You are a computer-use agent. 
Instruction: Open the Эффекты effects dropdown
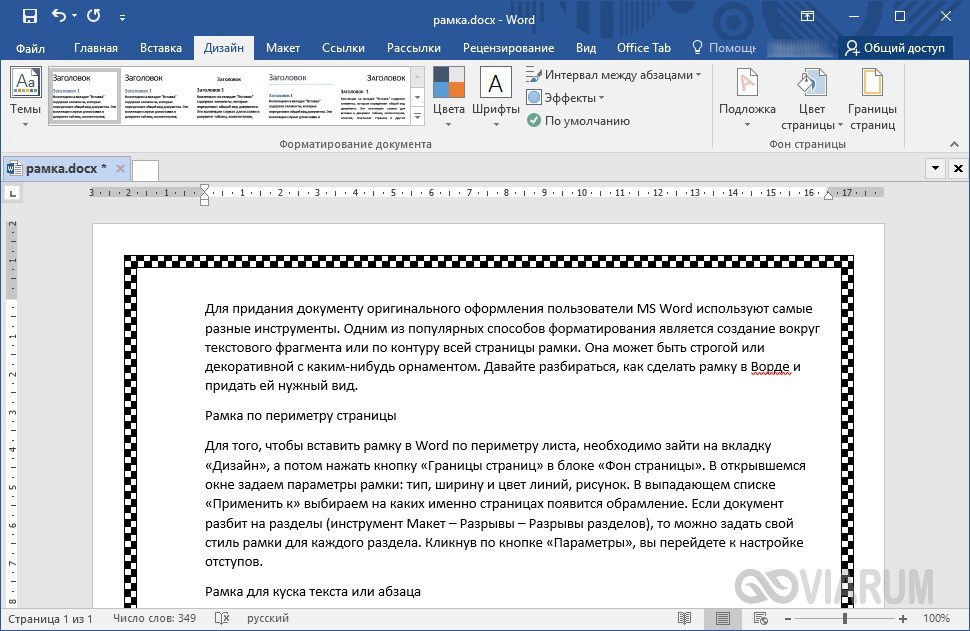coord(565,98)
